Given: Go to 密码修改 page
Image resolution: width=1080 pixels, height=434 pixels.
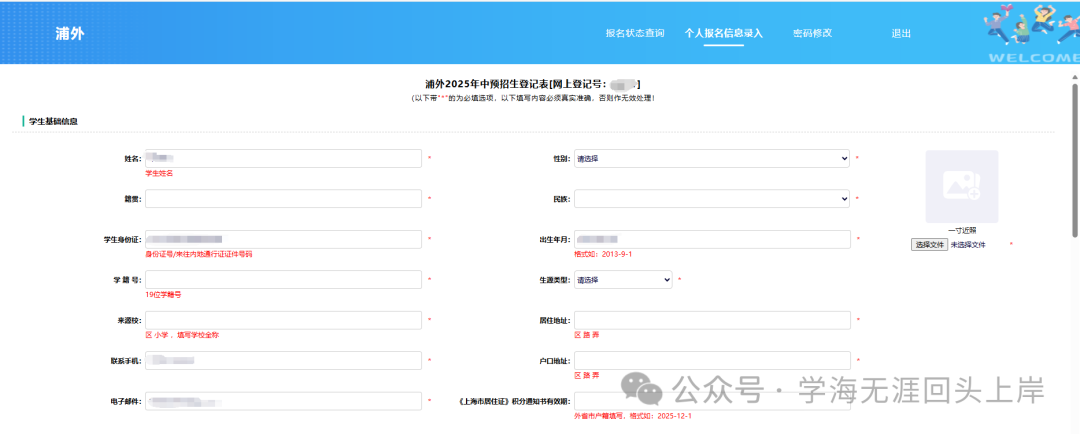Looking at the screenshot, I should pos(812,33).
